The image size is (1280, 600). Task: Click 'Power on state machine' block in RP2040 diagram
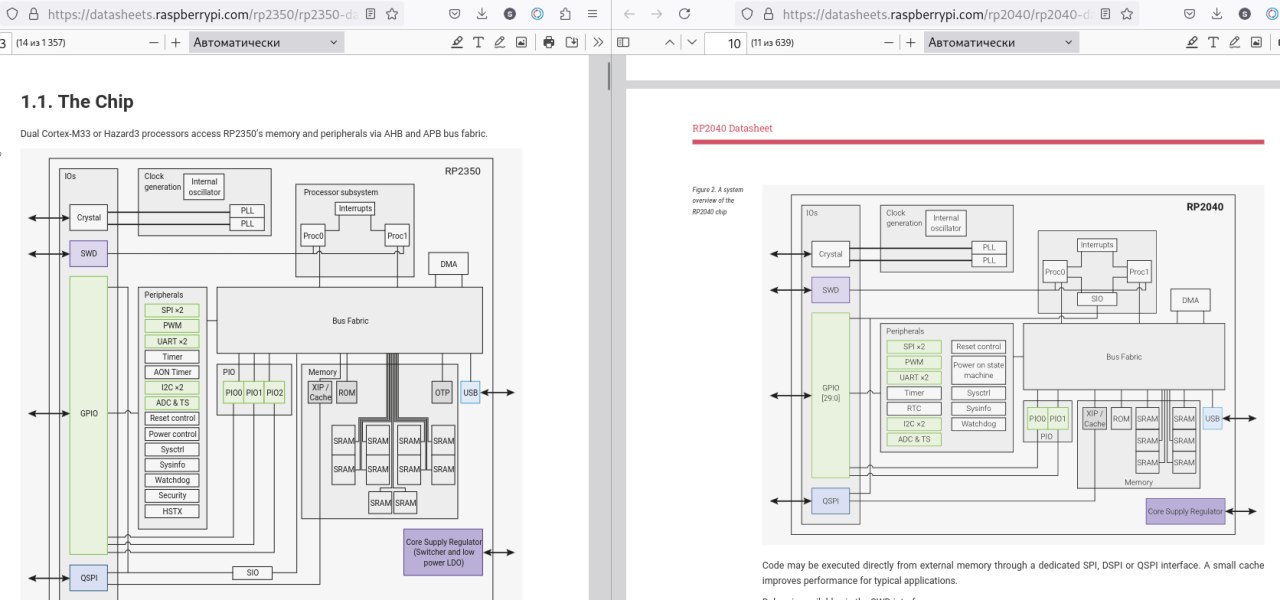[978, 370]
